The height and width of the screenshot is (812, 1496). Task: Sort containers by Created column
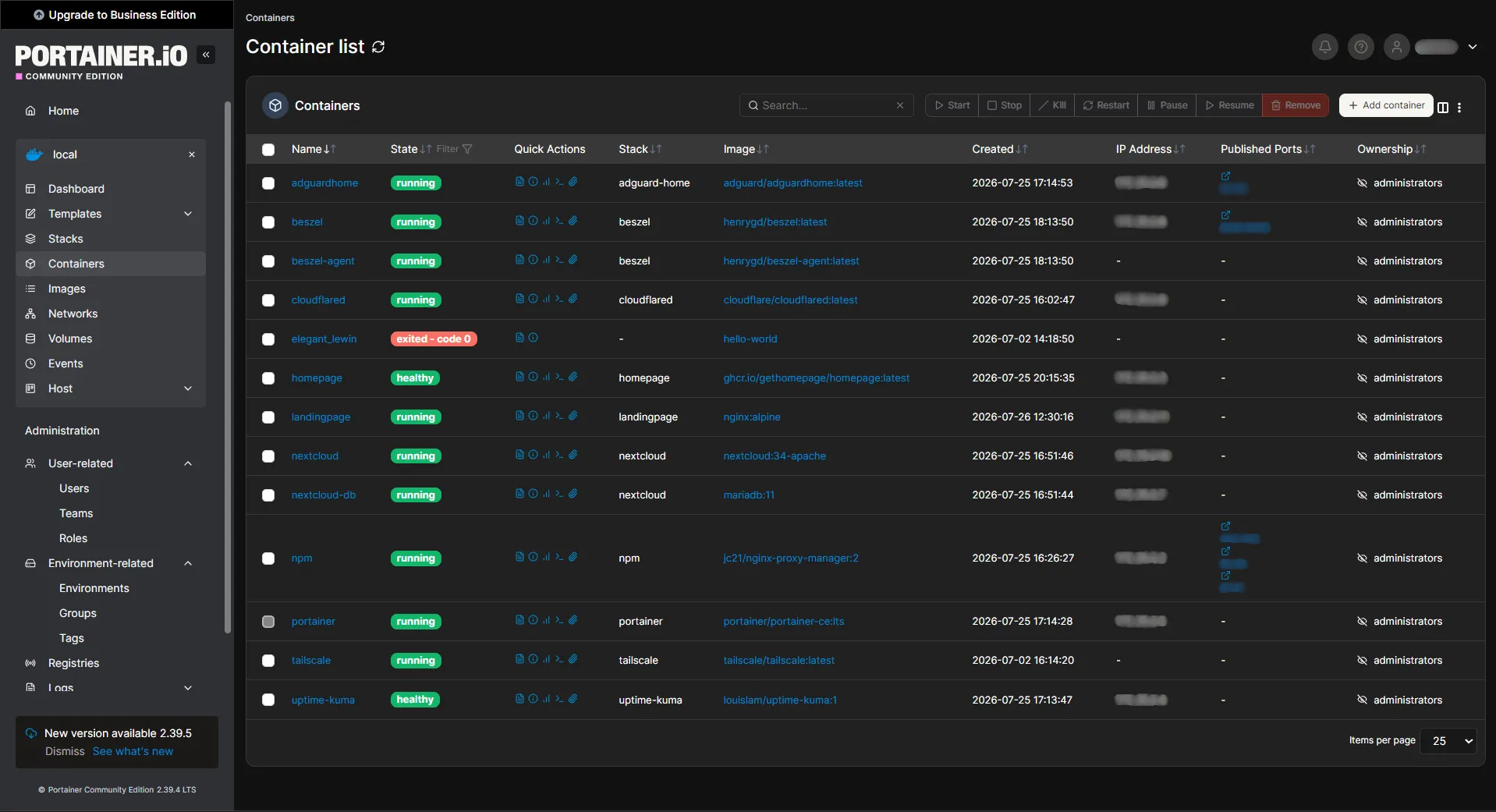[999, 149]
